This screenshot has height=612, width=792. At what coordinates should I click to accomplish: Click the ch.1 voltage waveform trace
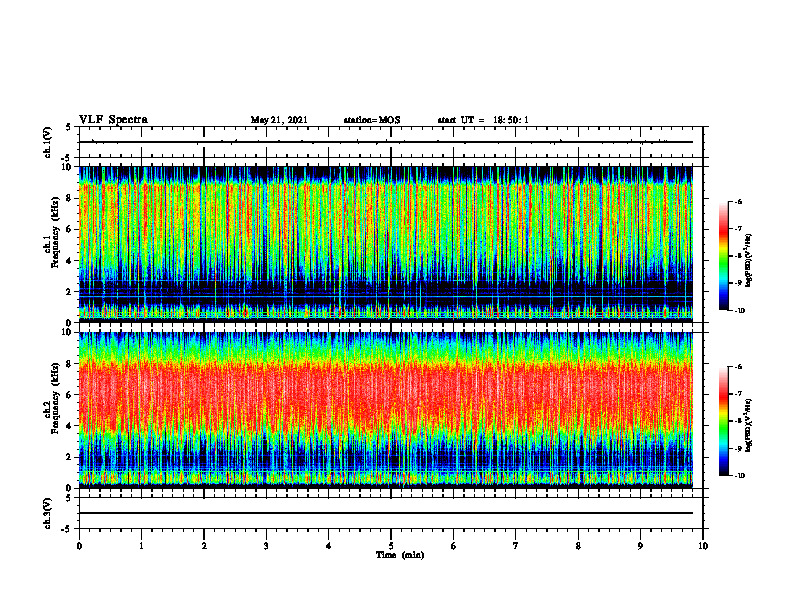click(x=386, y=142)
